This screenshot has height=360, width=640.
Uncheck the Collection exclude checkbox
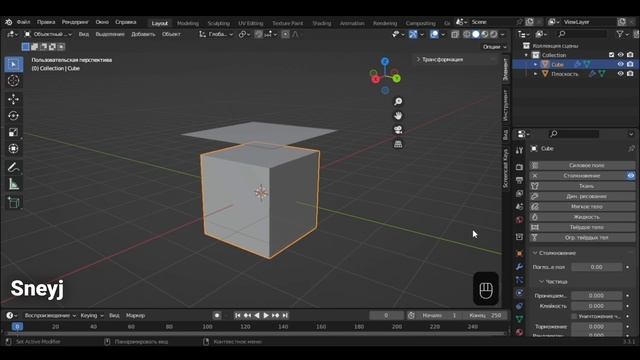click(x=611, y=55)
